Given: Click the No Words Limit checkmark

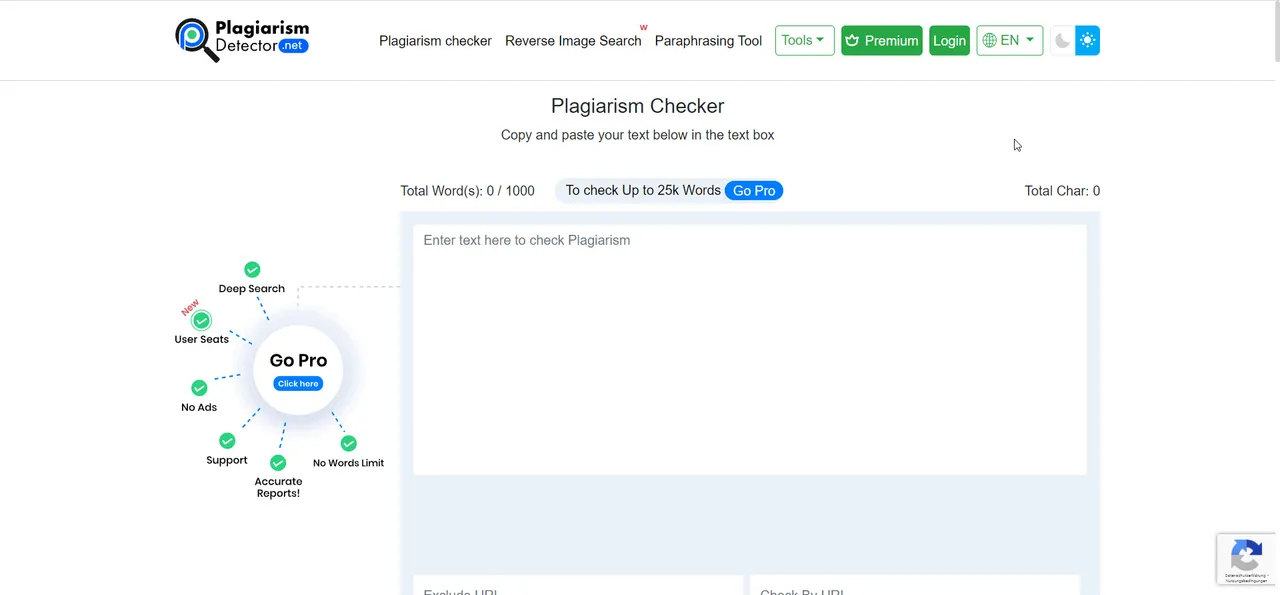Looking at the screenshot, I should tap(348, 444).
